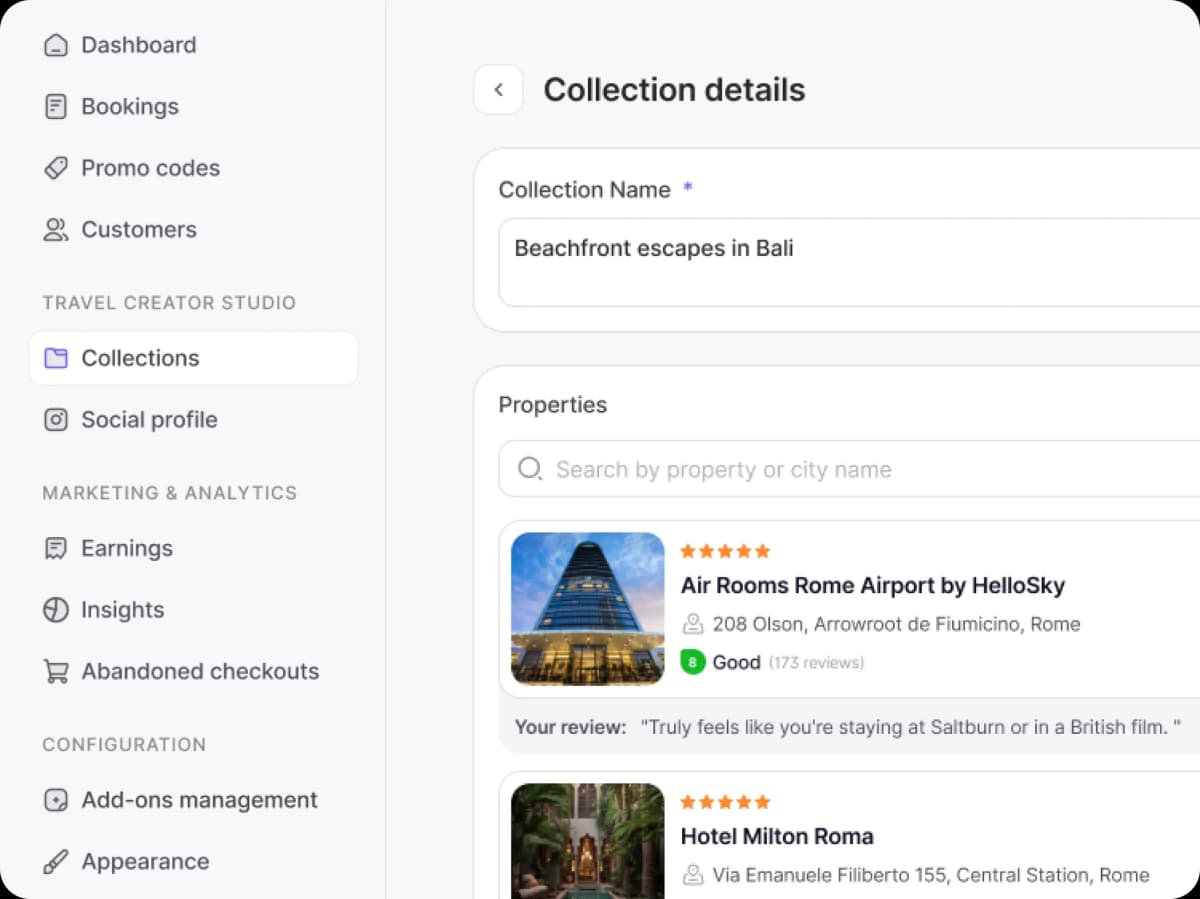This screenshot has width=1200, height=899.
Task: Click the Abandoned checkouts cart icon
Action: (56, 672)
